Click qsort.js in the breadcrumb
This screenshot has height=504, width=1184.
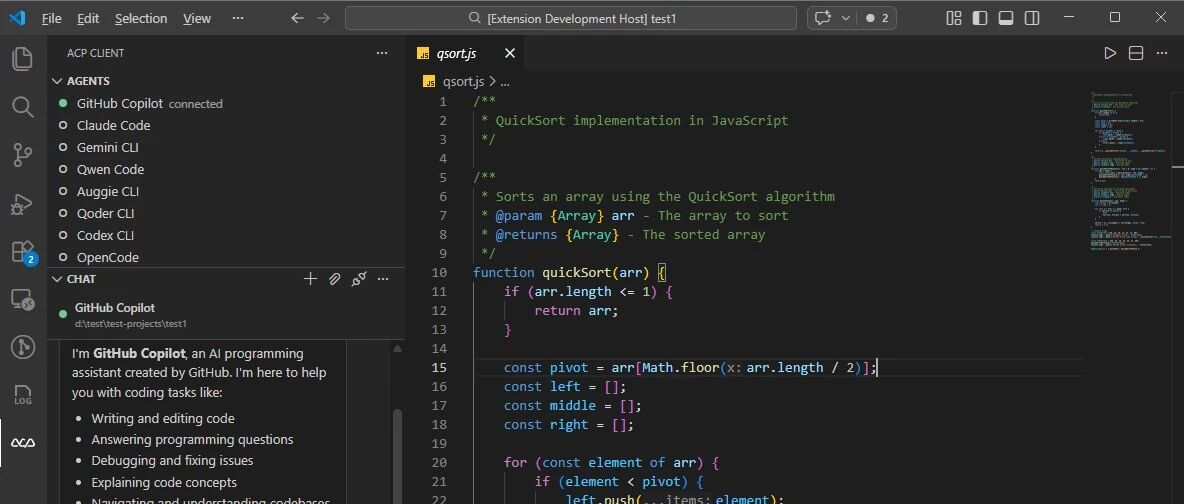[x=463, y=81]
